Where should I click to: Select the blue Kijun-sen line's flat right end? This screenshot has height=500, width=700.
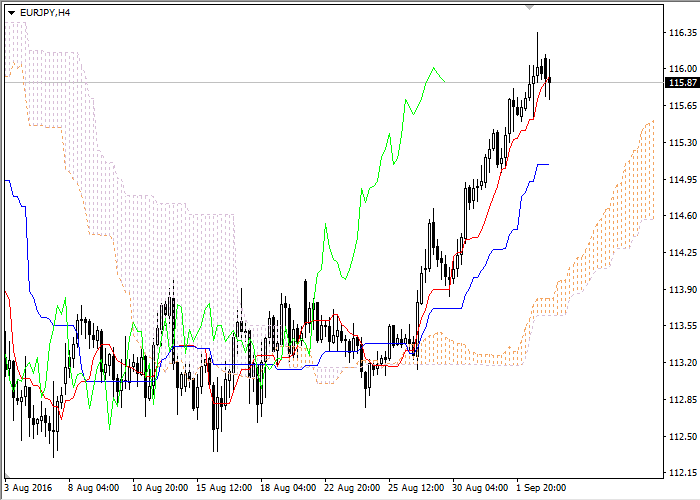543,165
